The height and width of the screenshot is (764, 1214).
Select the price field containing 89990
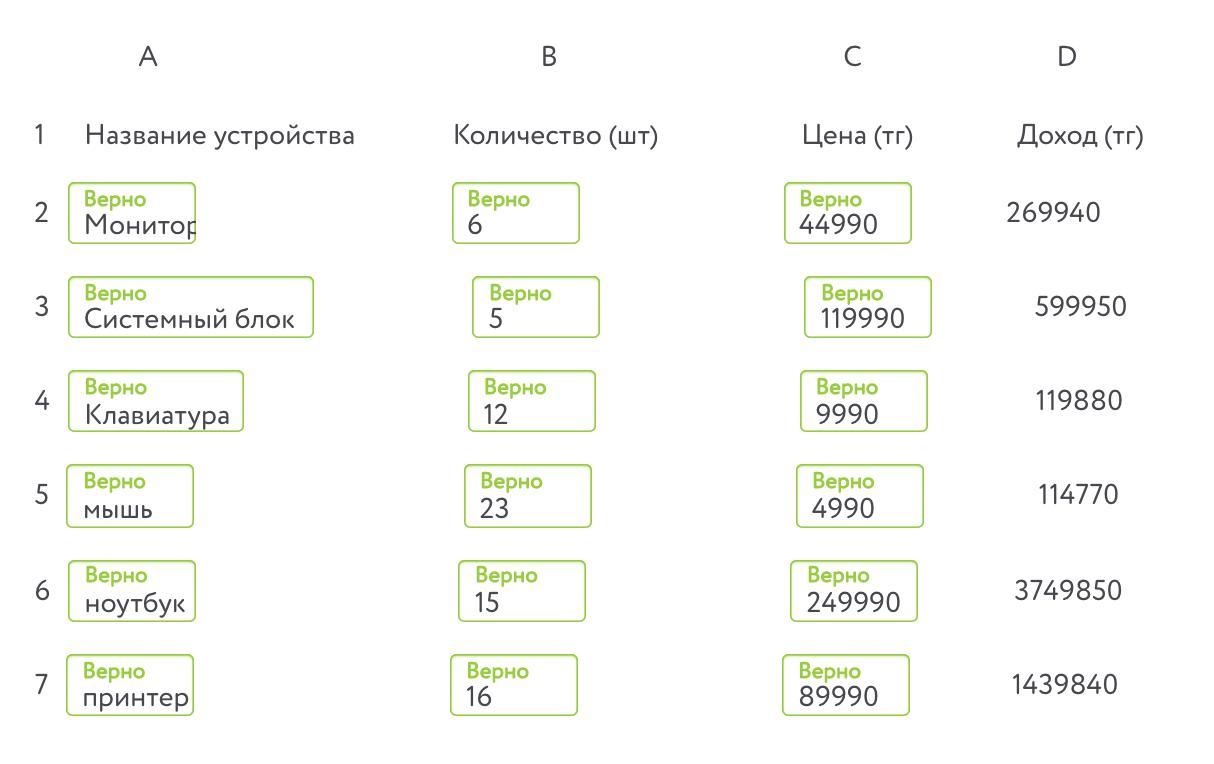(x=846, y=685)
